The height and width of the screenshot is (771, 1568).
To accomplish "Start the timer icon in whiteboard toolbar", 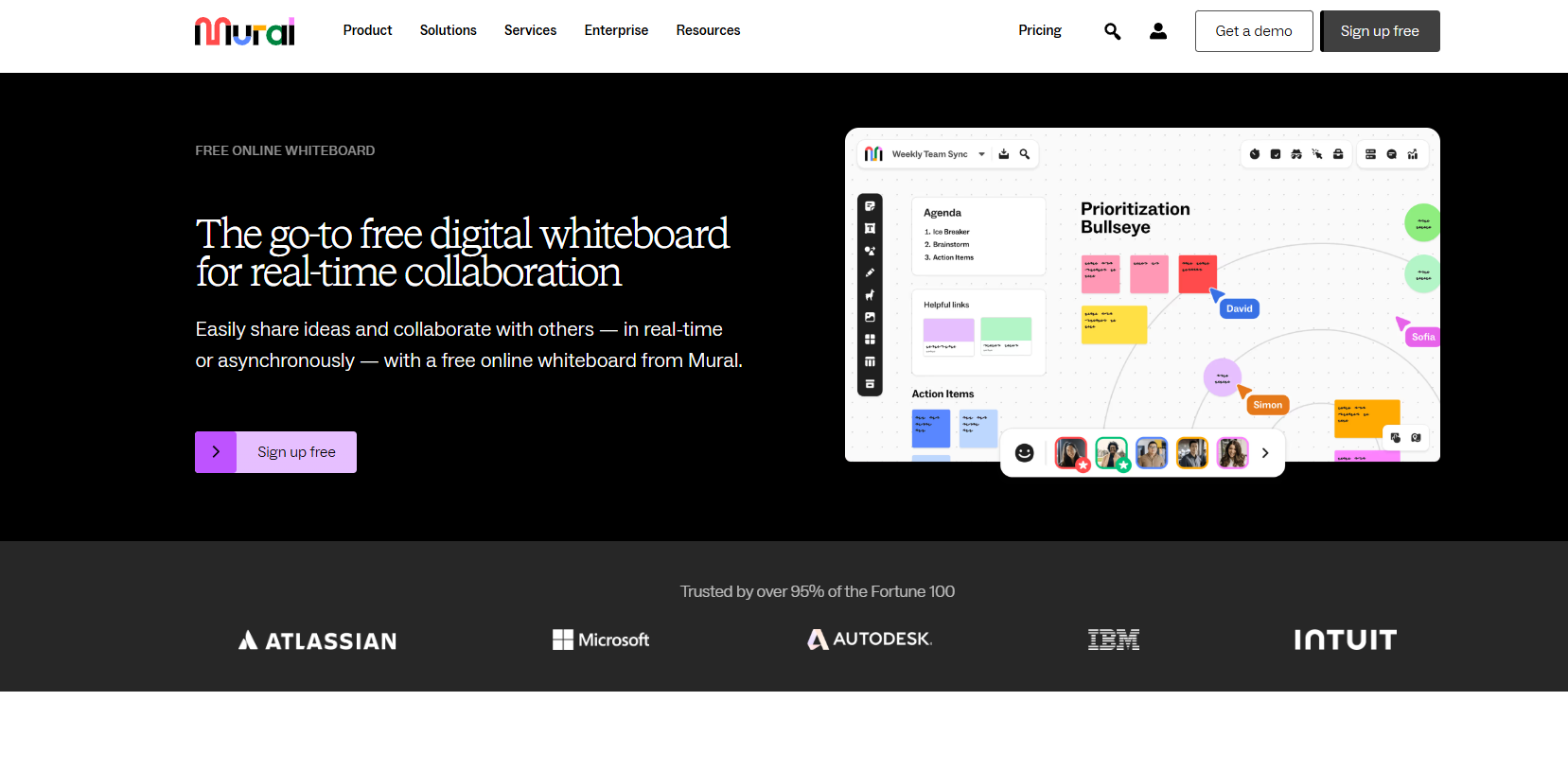I will pos(1255,154).
